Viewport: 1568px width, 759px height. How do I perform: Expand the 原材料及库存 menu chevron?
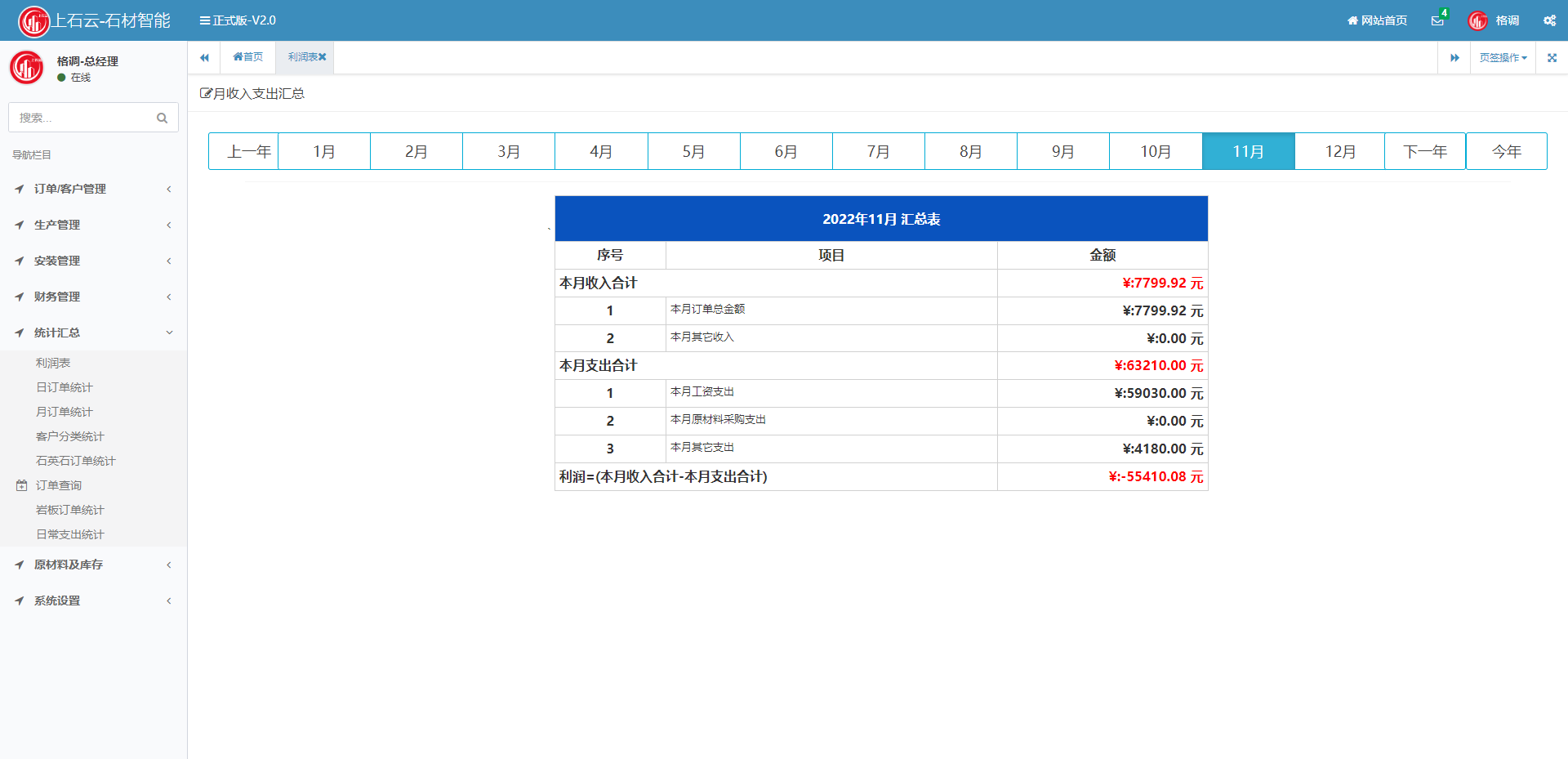pos(169,565)
